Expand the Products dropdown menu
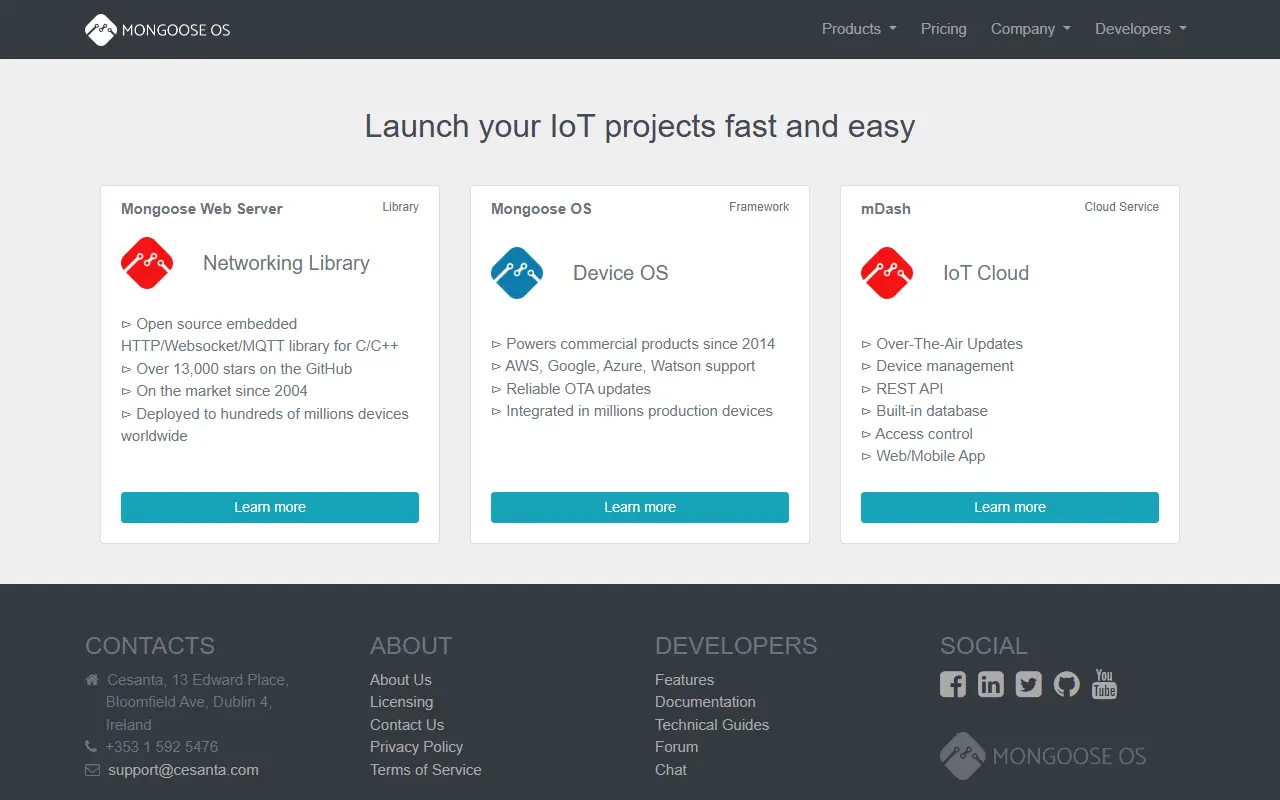1280x800 pixels. point(859,29)
